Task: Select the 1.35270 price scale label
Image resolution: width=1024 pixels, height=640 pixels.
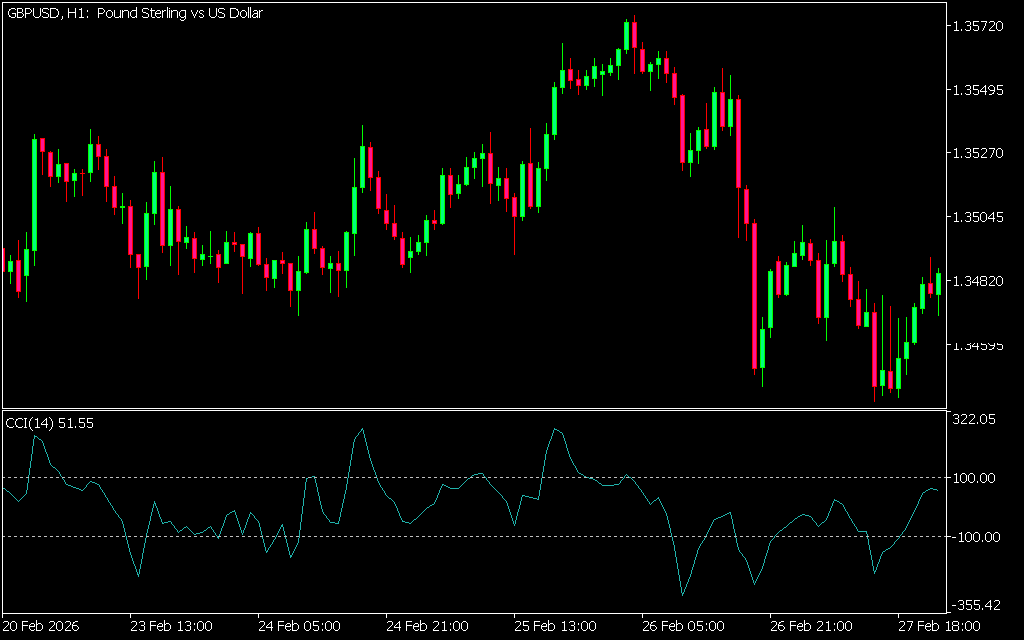Action: [x=978, y=154]
